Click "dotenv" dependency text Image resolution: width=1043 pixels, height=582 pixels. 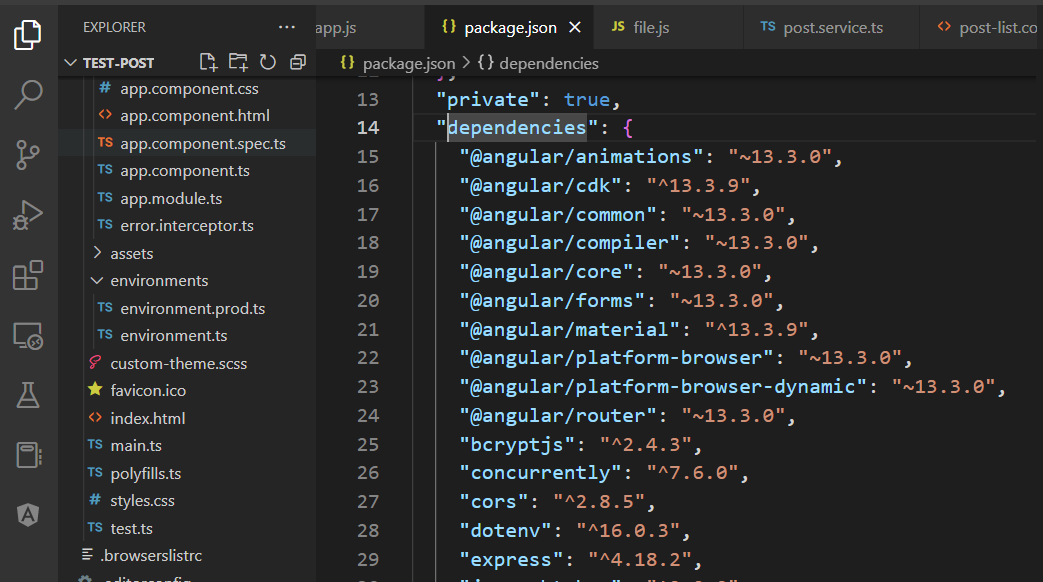click(505, 531)
